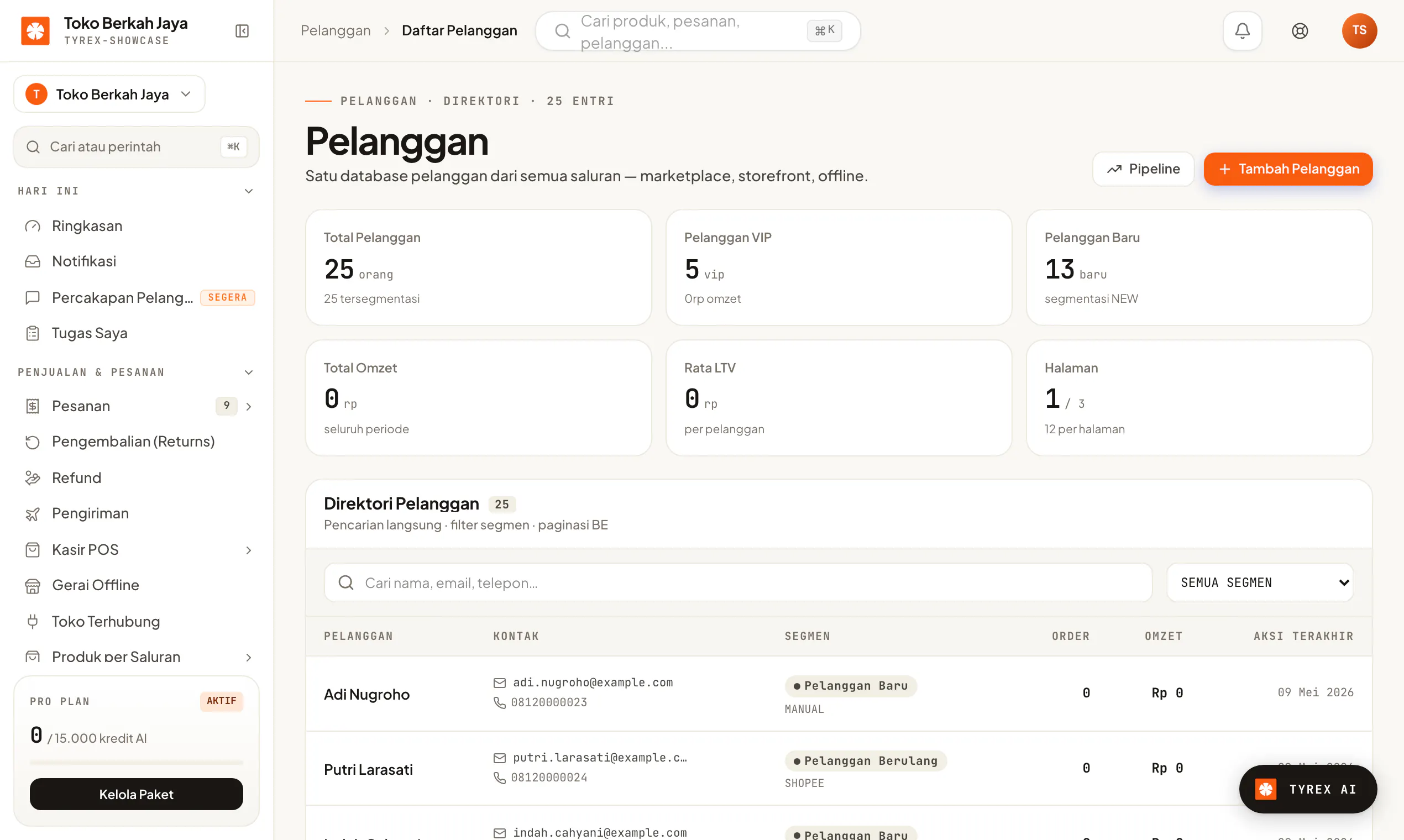
Task: Click the Produk per Saluran icon
Action: click(32, 657)
